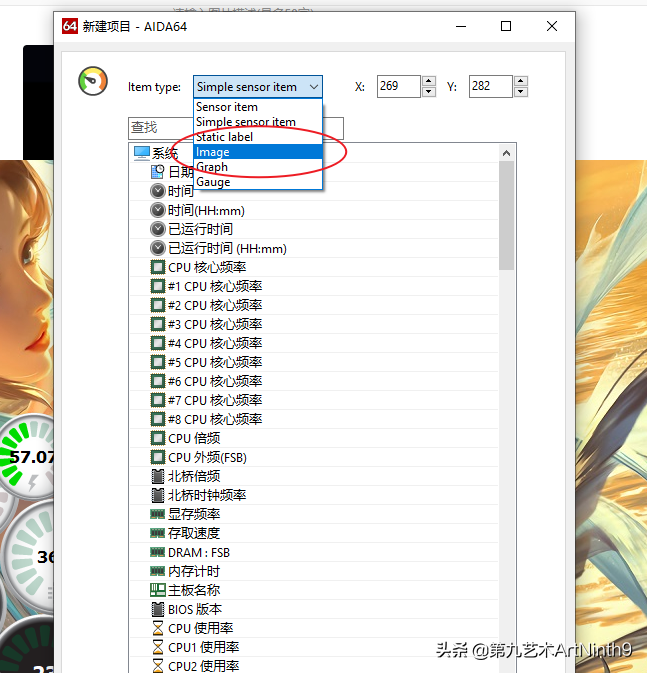
Task: Increase the Y value with up arrow
Action: click(520, 81)
